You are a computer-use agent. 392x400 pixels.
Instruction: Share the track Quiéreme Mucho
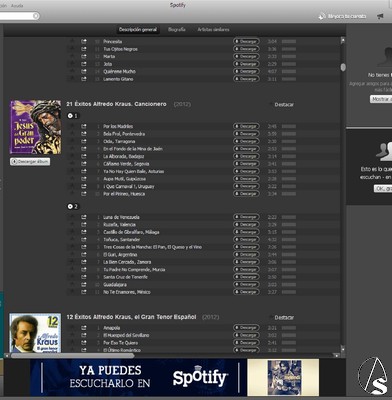pyautogui.click(x=84, y=71)
